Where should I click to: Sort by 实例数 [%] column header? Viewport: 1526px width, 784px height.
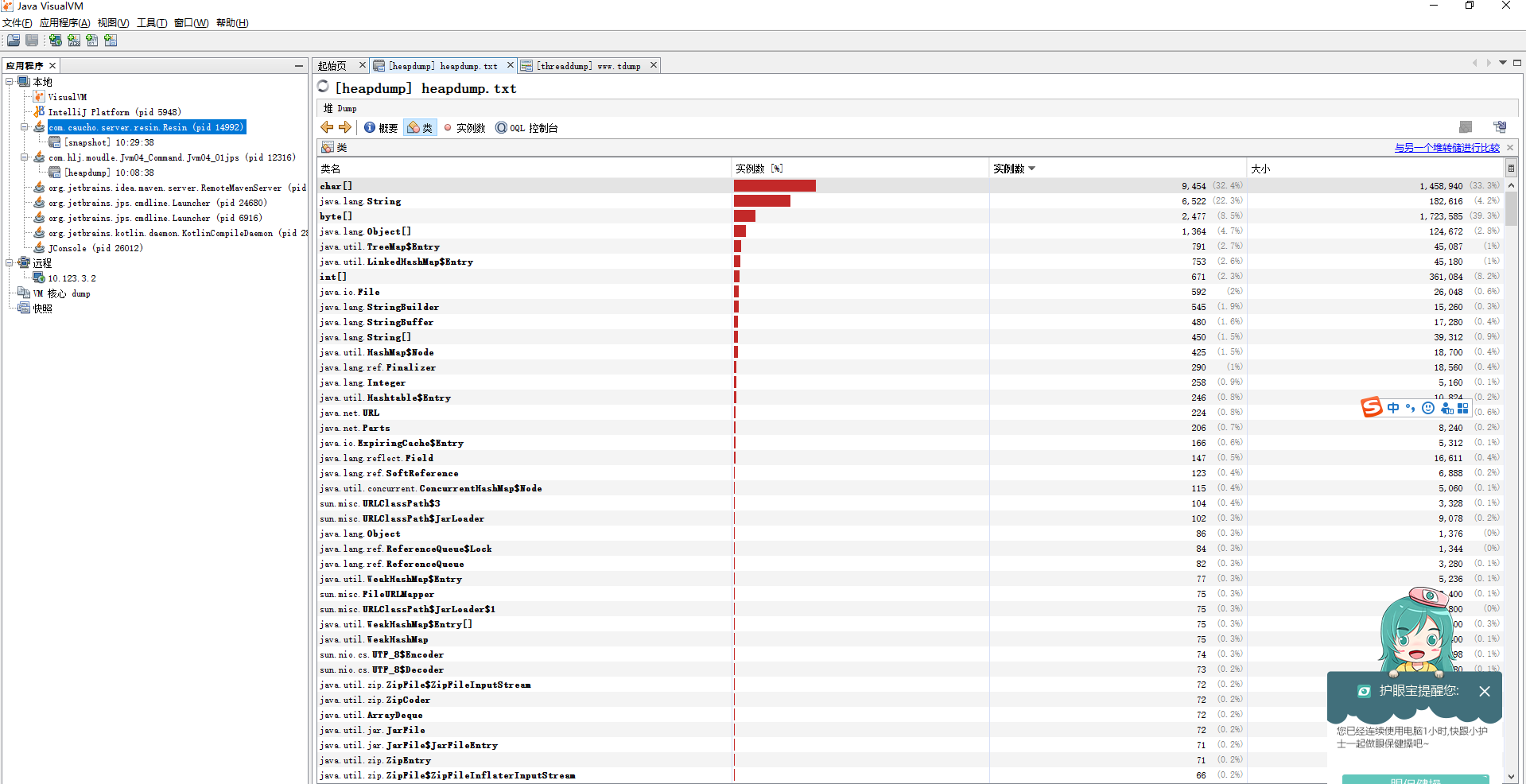tap(860, 169)
